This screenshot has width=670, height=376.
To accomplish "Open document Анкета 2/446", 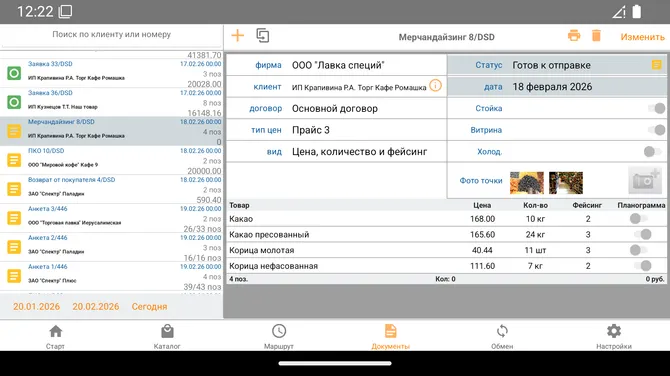I will tap(111, 247).
